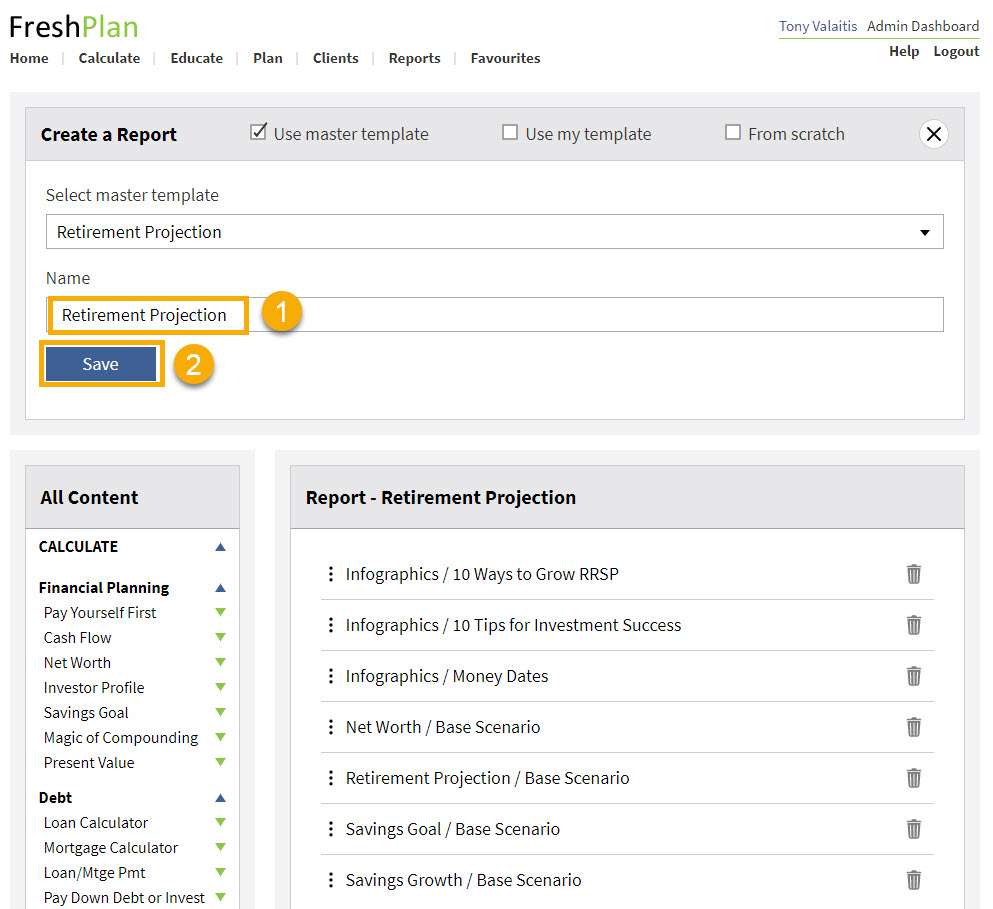Open Tony Valaitis profile link
The width and height of the screenshot is (993, 909).
(818, 26)
